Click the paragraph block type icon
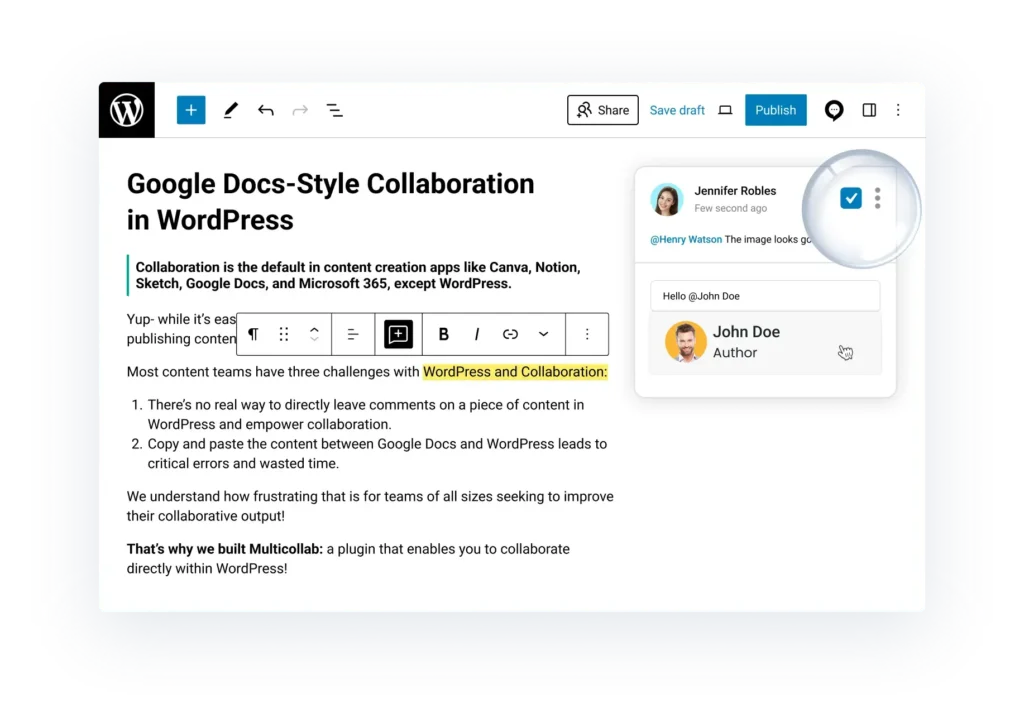The width and height of the screenshot is (1024, 727). tap(253, 334)
